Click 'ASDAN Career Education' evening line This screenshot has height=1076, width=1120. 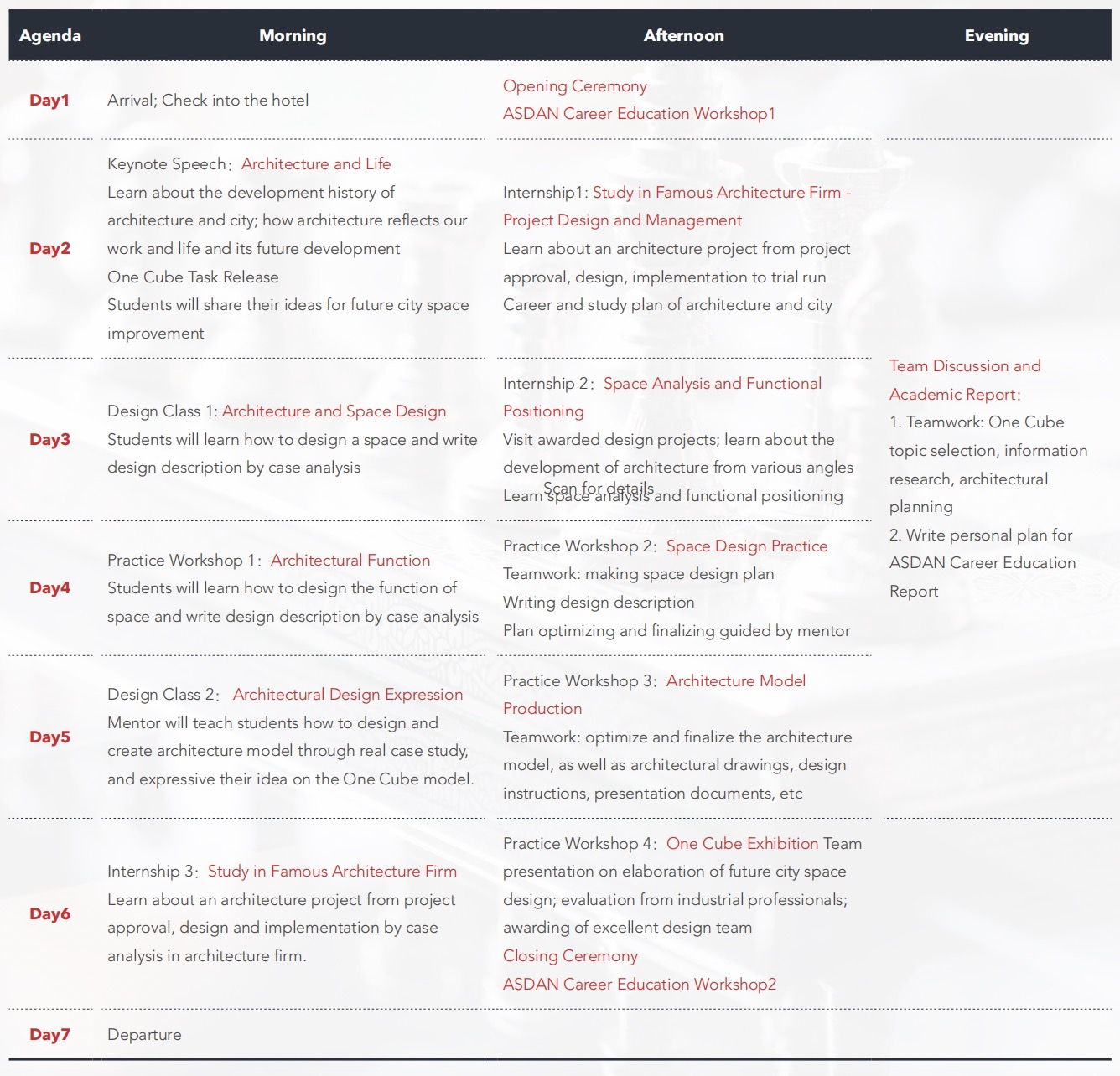click(x=983, y=563)
